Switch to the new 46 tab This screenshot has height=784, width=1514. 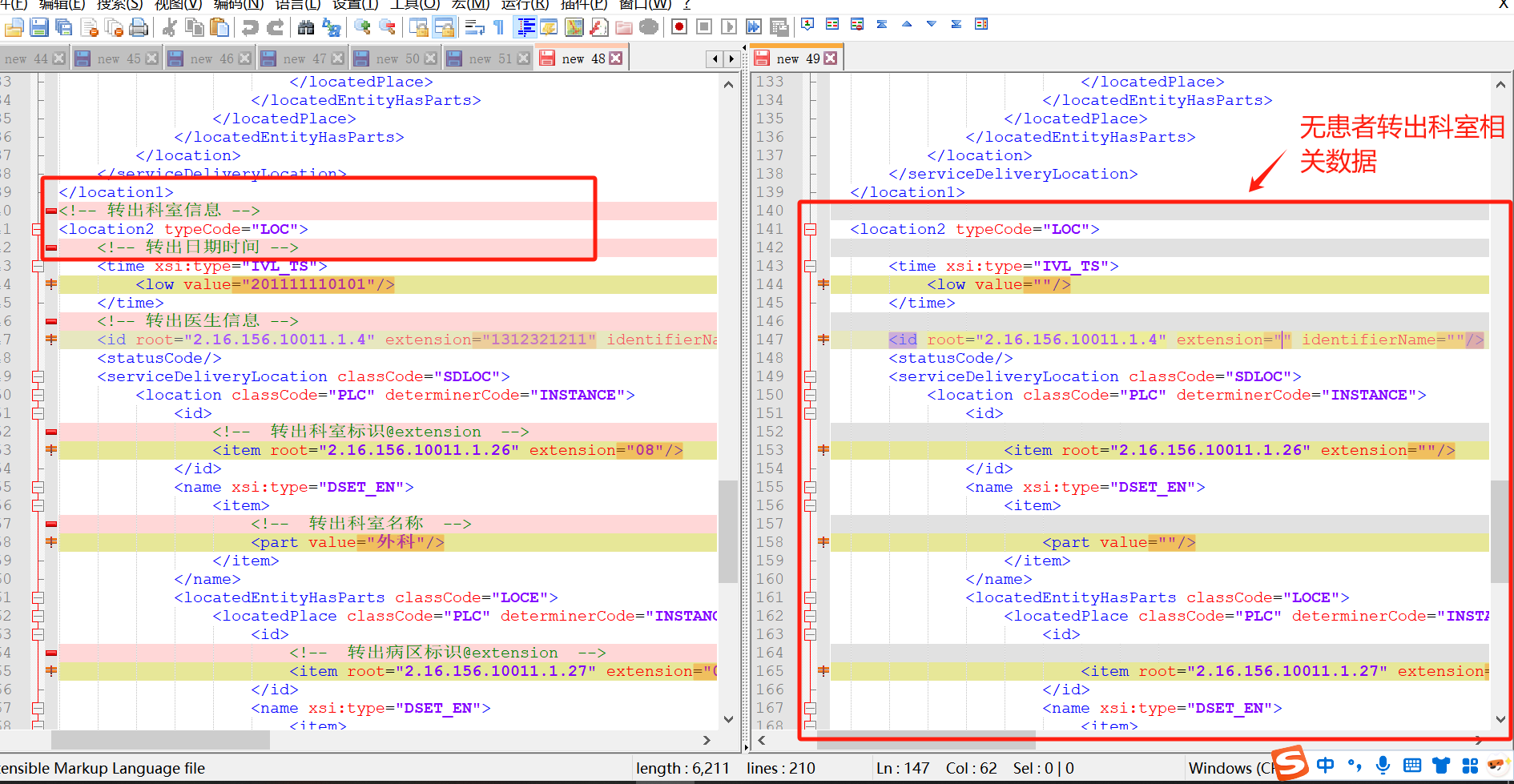pos(211,59)
